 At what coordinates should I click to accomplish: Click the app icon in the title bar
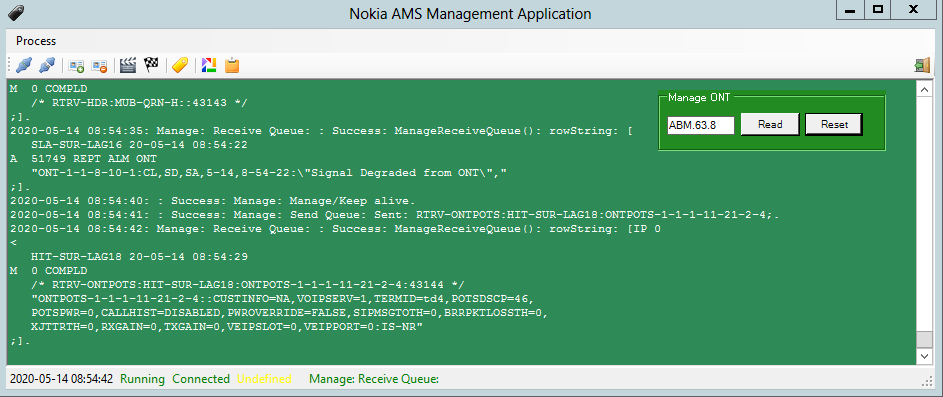pos(15,13)
